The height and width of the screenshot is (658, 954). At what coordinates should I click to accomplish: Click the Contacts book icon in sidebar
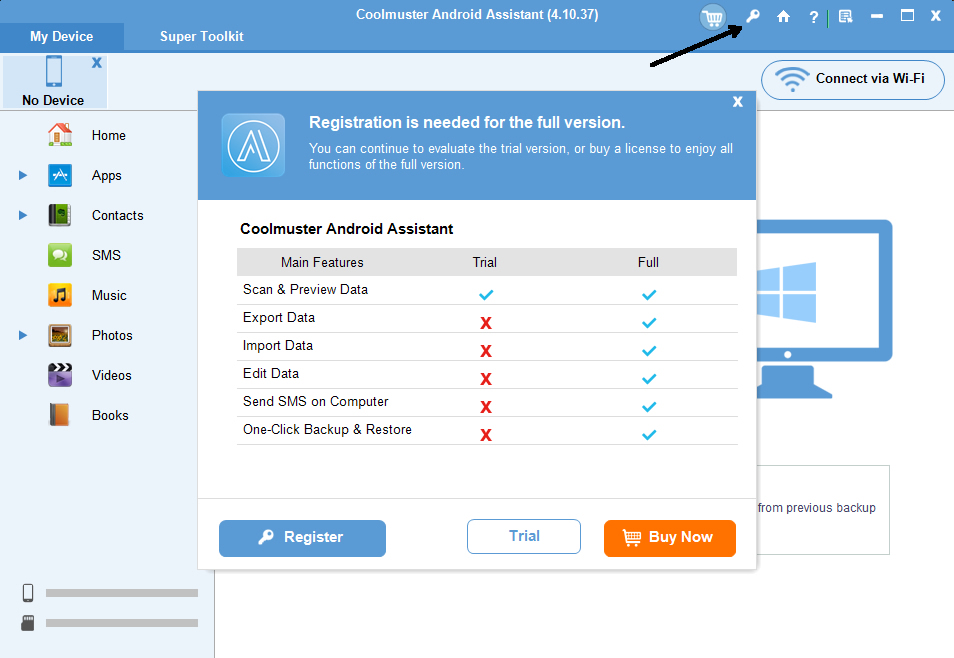point(60,215)
